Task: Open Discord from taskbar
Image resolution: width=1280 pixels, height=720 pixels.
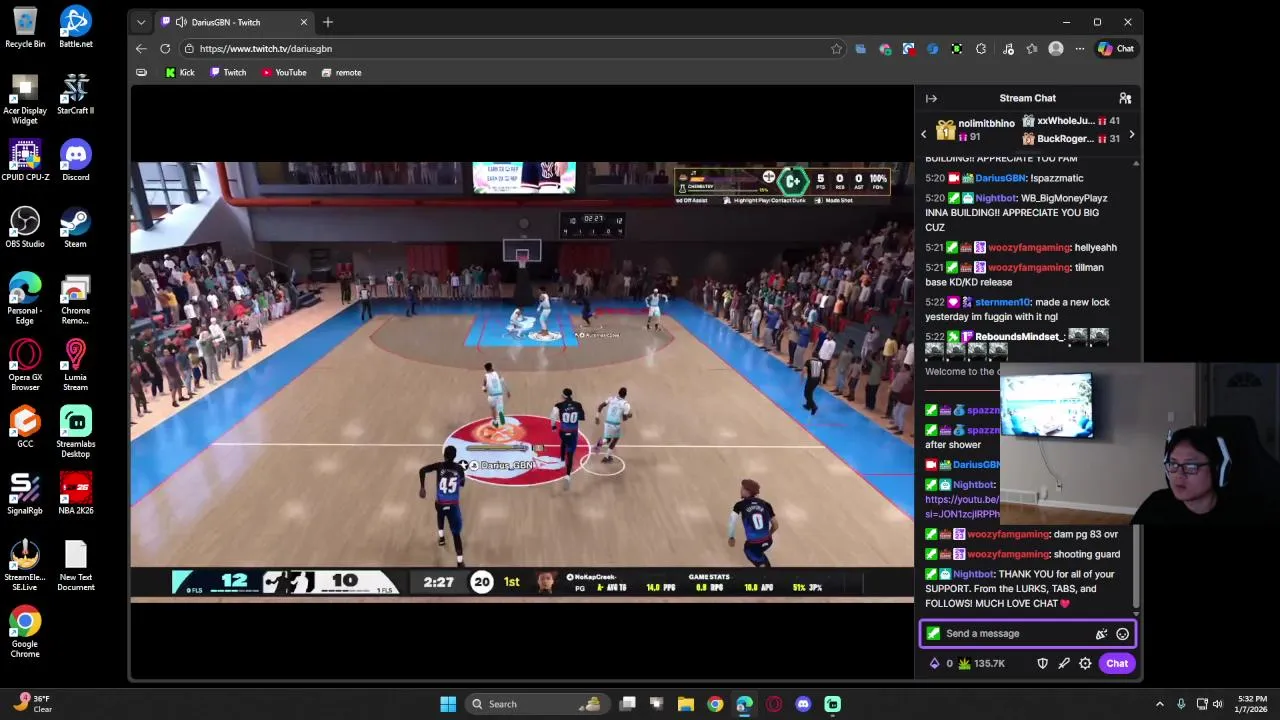Action: tap(803, 704)
